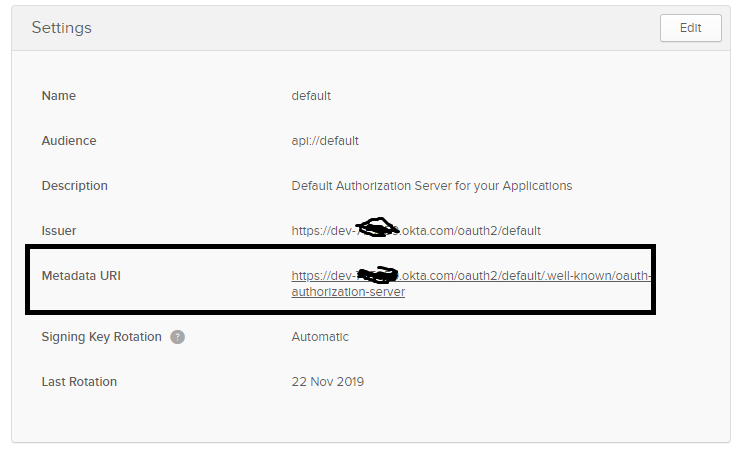Select the Last Rotation field label
749x462 pixels.
pyautogui.click(x=79, y=382)
